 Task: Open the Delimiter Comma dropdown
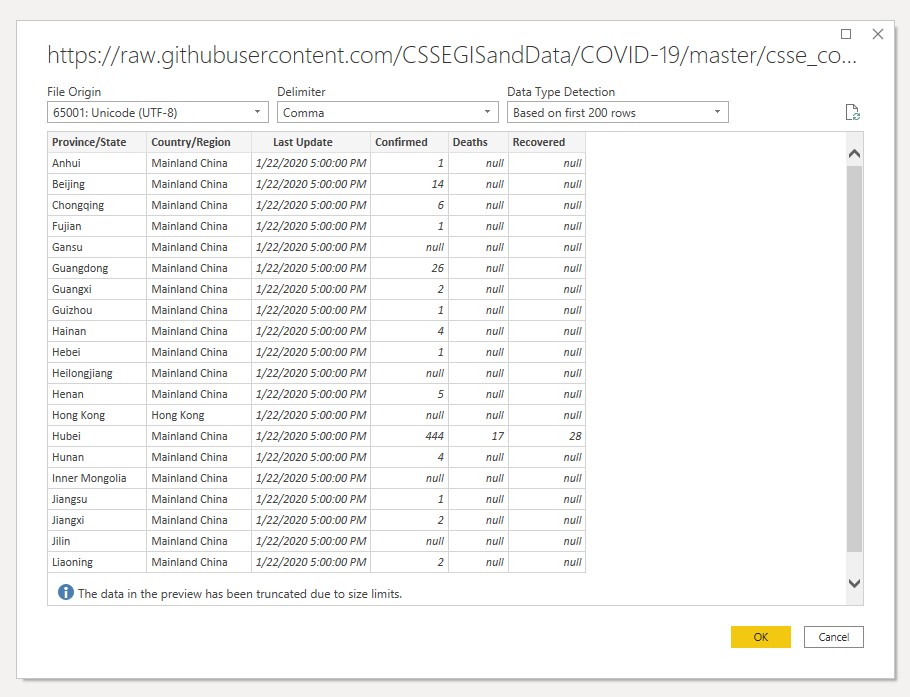[387, 112]
